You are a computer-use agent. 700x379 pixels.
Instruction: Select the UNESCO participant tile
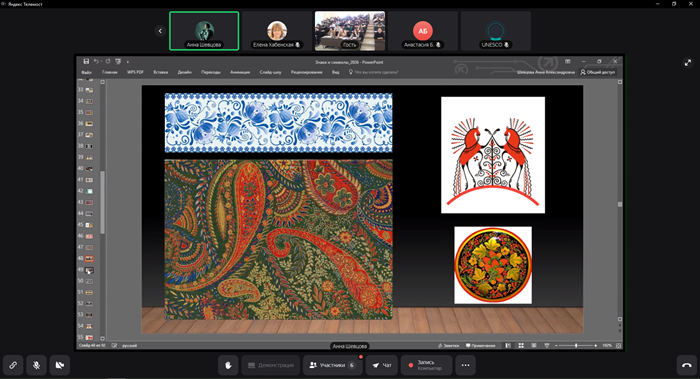click(495, 31)
